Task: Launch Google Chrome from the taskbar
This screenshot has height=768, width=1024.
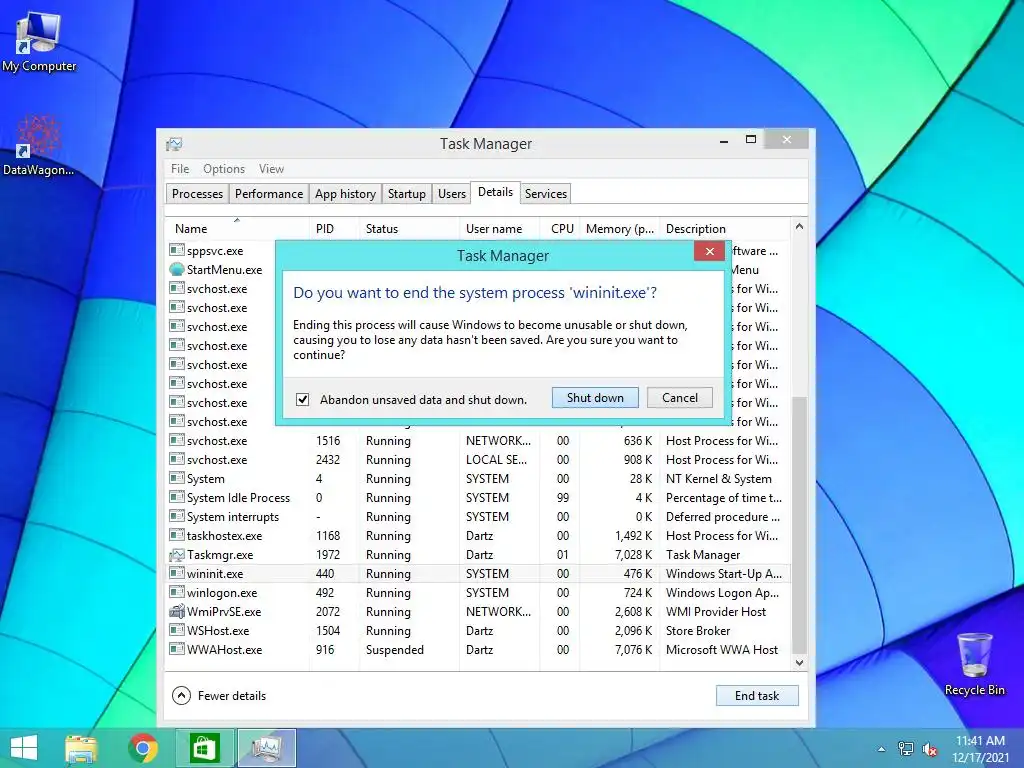Action: tap(143, 748)
